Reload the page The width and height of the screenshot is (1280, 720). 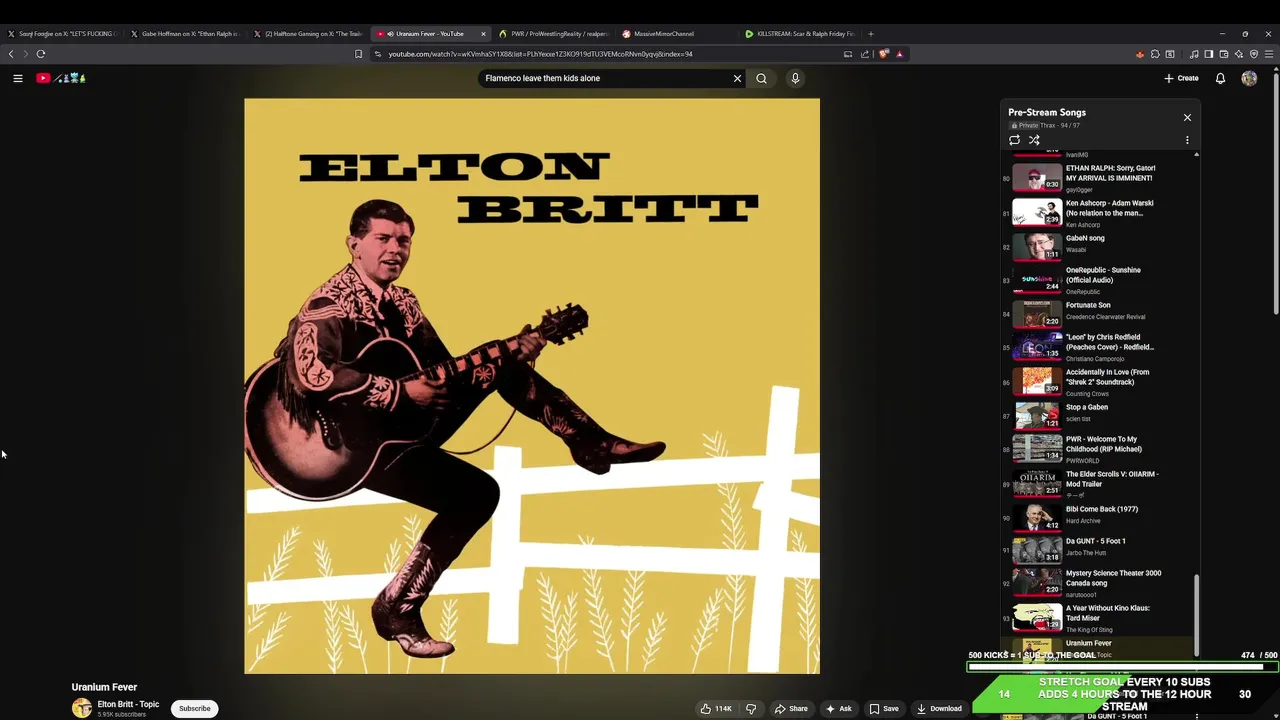[41, 54]
